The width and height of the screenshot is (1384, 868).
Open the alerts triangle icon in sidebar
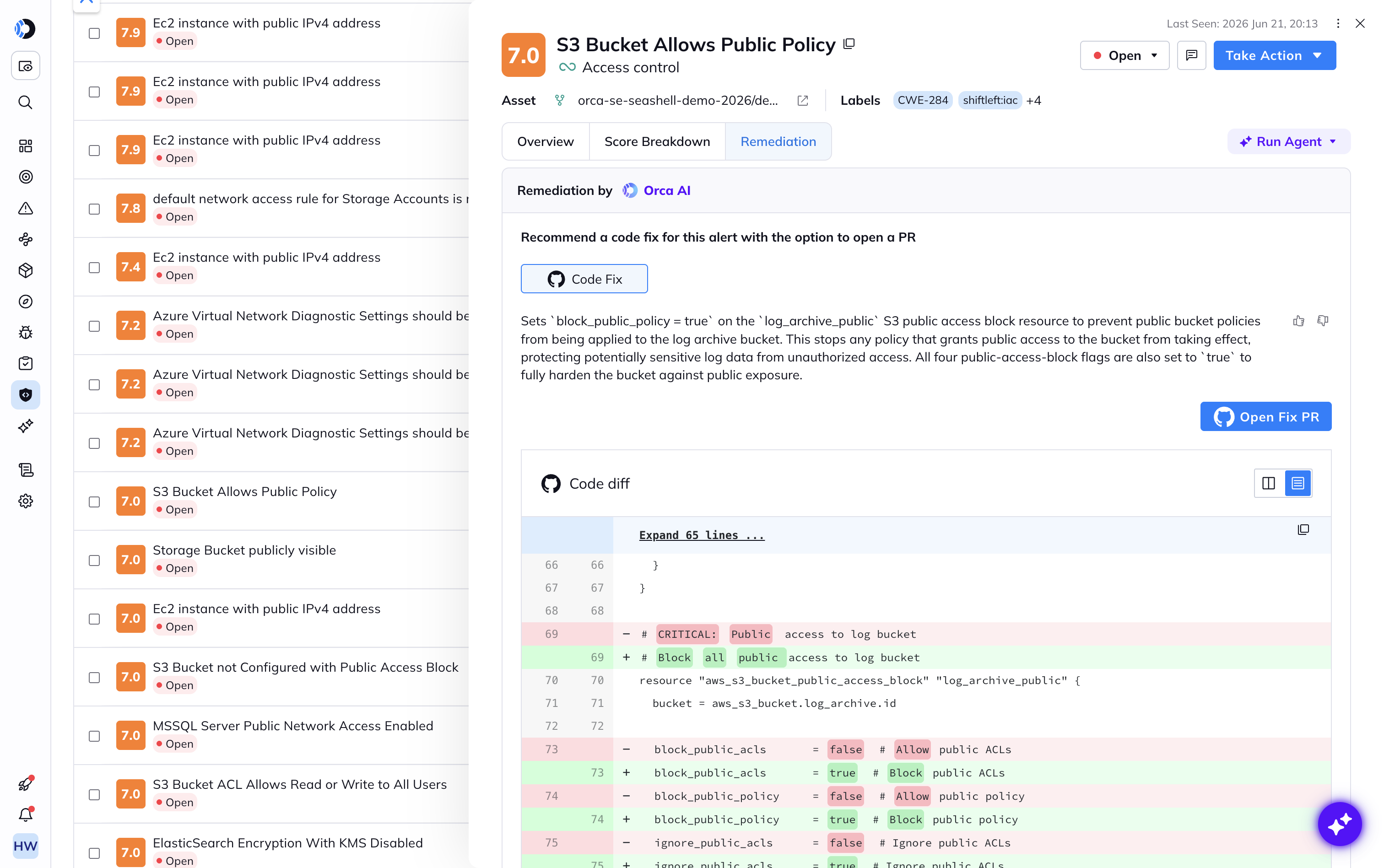25,208
